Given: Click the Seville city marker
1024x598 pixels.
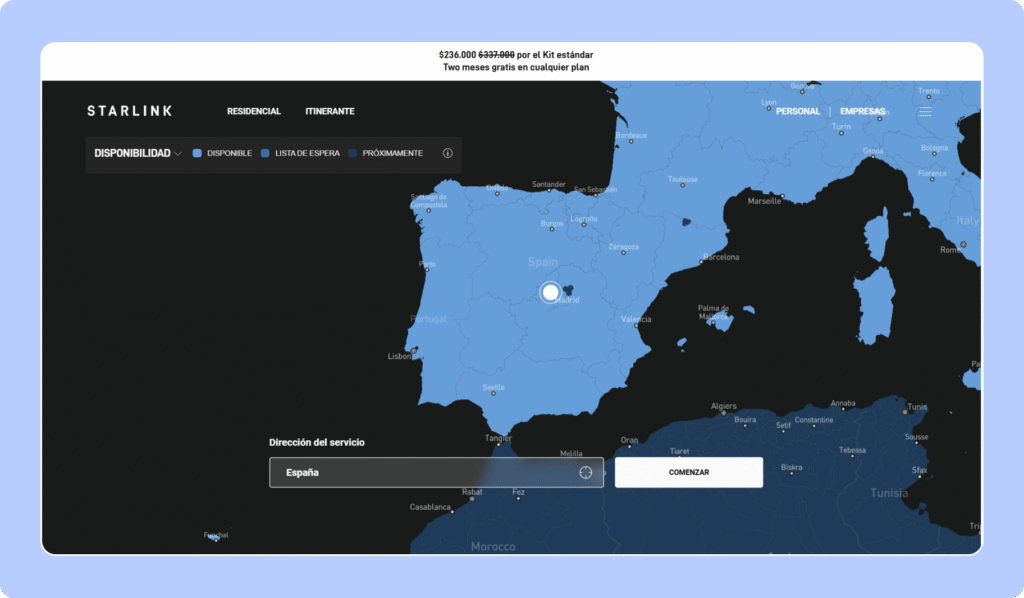Looking at the screenshot, I should pos(490,393).
